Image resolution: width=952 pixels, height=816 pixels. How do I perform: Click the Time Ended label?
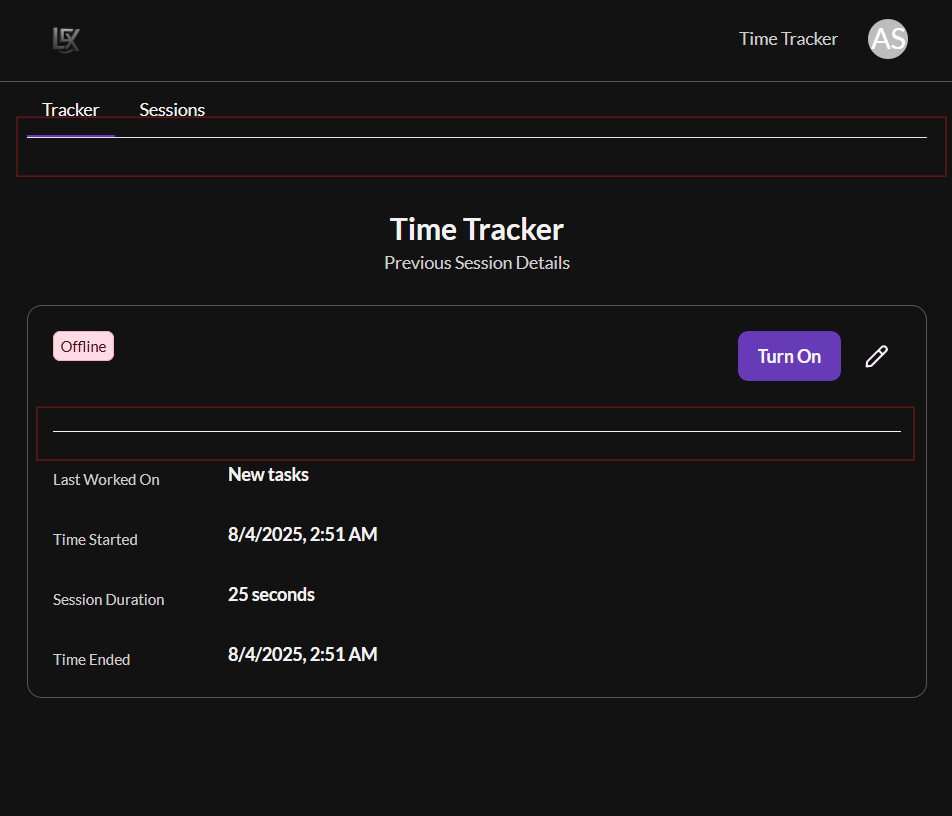click(x=92, y=660)
